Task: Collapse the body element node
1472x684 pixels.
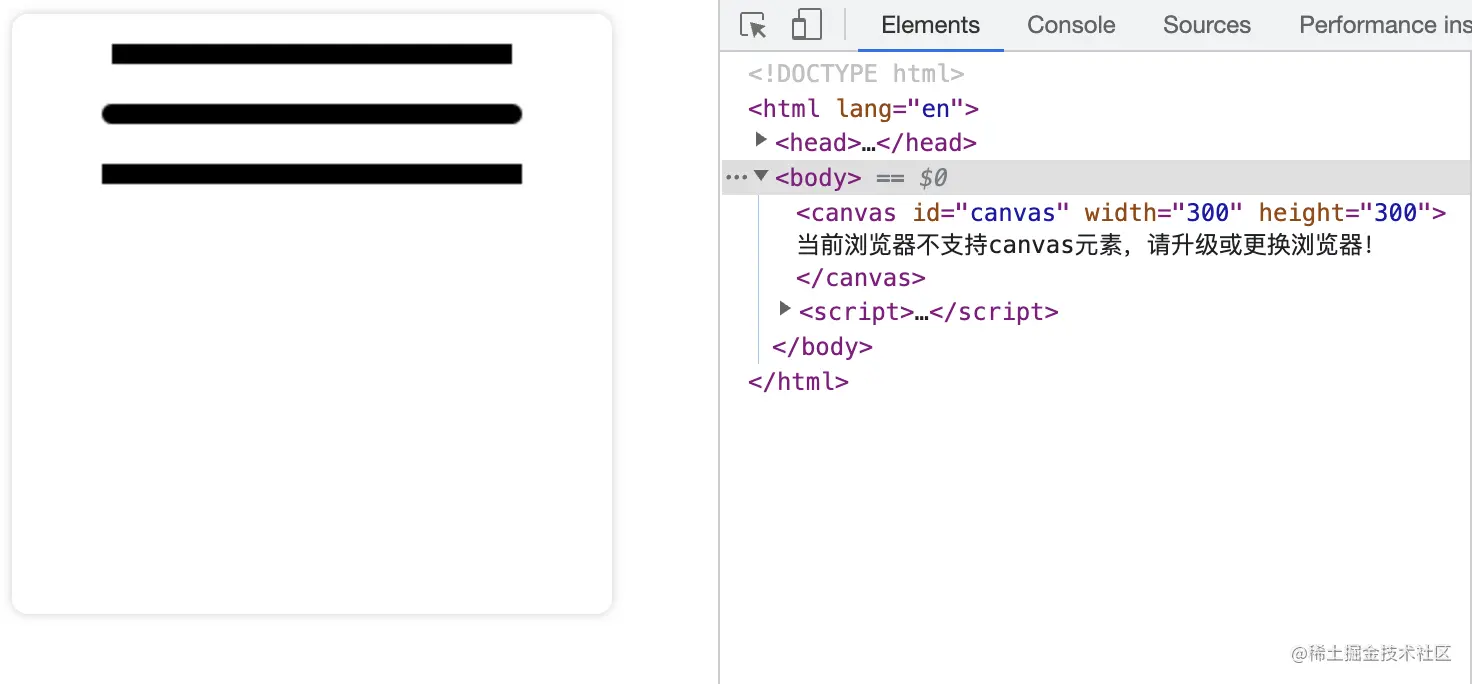Action: [x=761, y=176]
